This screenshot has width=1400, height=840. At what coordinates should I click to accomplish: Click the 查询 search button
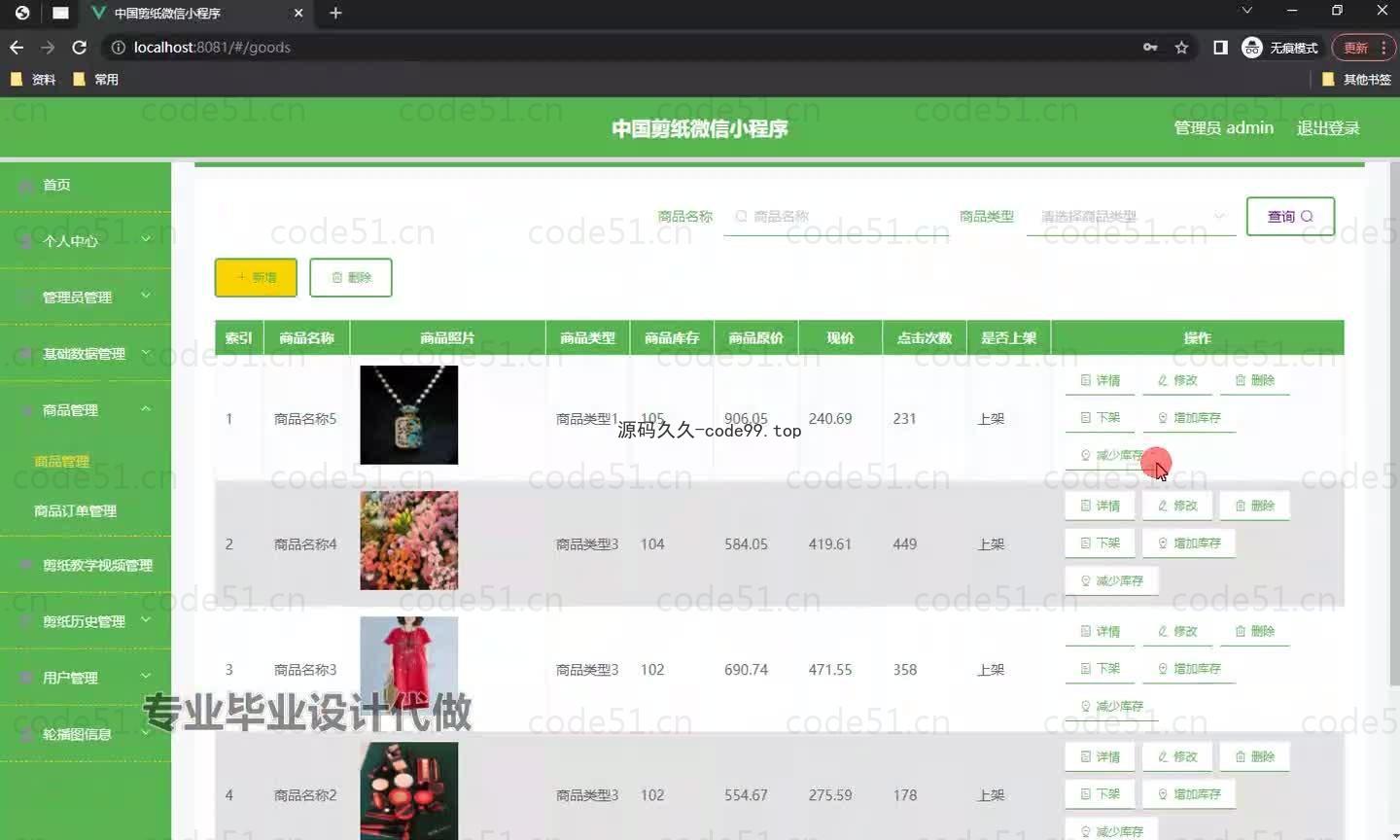pos(1290,216)
